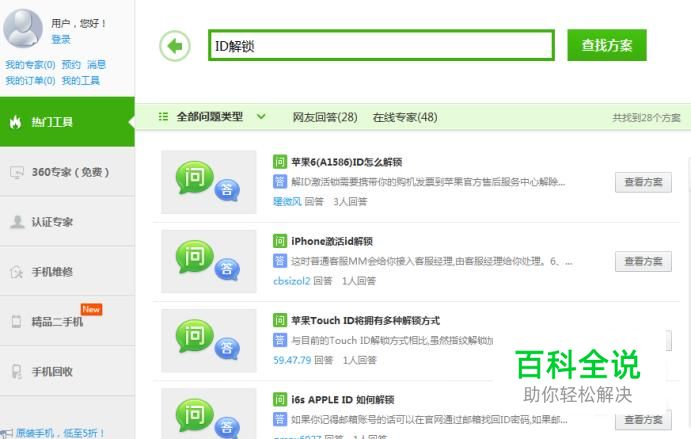Image resolution: width=691 pixels, height=439 pixels.
Task: Click the 精品二手机 phone icon
Action: pos(16,321)
